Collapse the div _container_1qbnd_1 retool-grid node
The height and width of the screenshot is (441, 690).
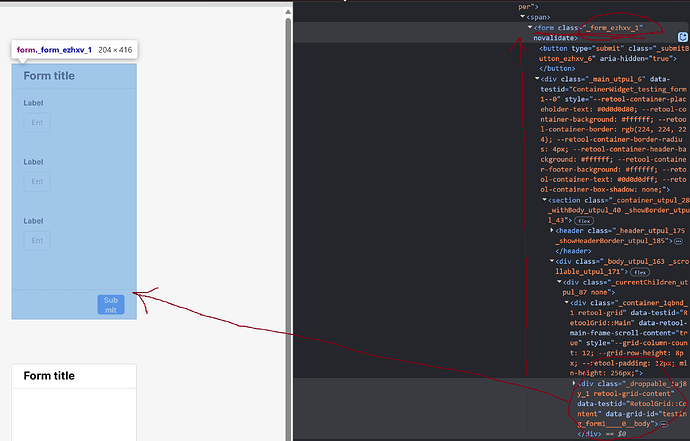(x=566, y=302)
